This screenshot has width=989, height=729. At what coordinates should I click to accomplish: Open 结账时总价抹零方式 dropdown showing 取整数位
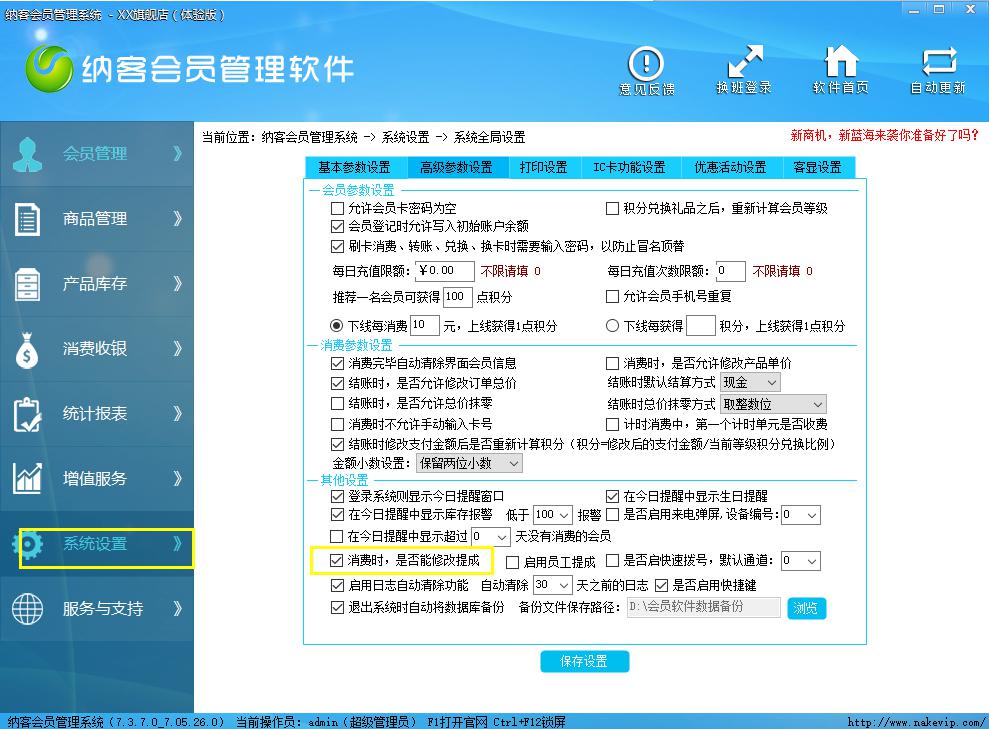pyautogui.click(x=773, y=404)
